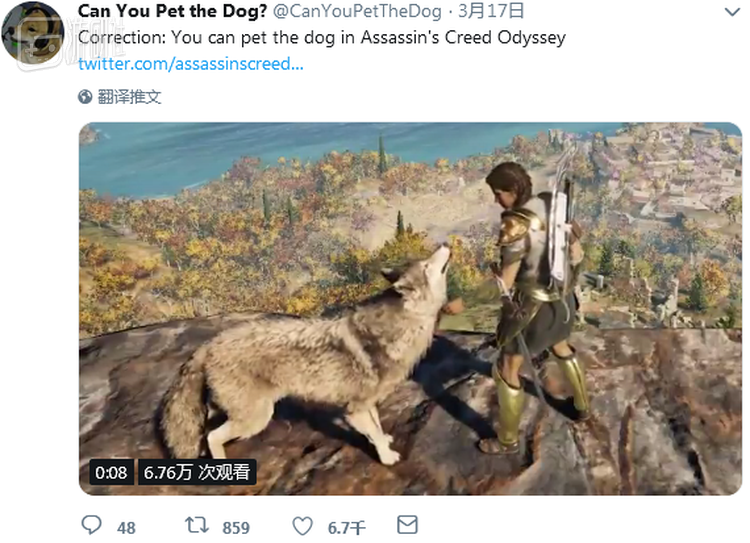Open the @CanYouPetTheDog handle
This screenshot has width=750, height=543.
tap(357, 11)
